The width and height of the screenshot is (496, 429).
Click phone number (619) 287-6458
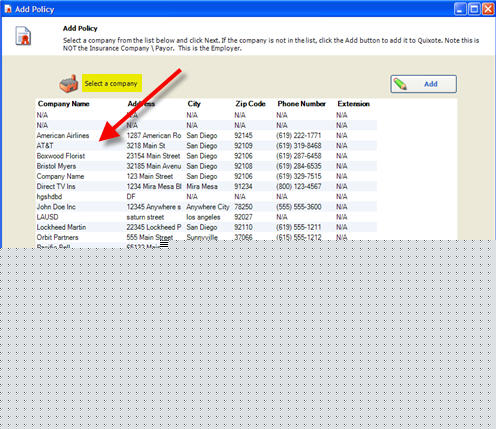coord(299,156)
